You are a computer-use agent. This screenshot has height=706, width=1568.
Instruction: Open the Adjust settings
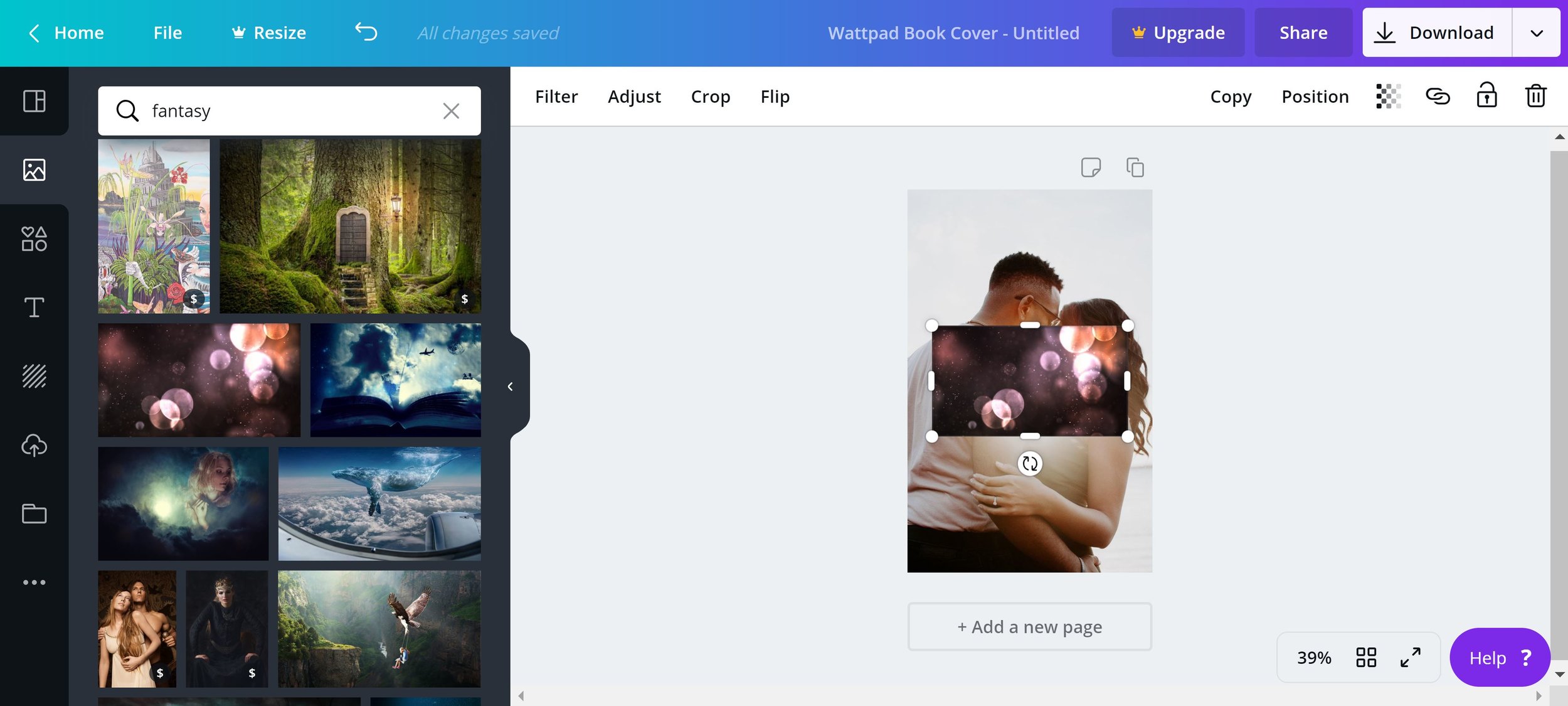[634, 97]
